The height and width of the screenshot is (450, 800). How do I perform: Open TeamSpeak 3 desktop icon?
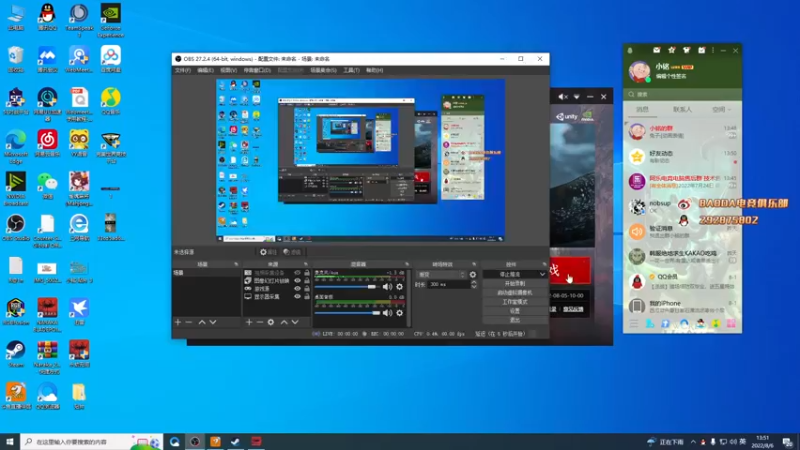pyautogui.click(x=79, y=20)
